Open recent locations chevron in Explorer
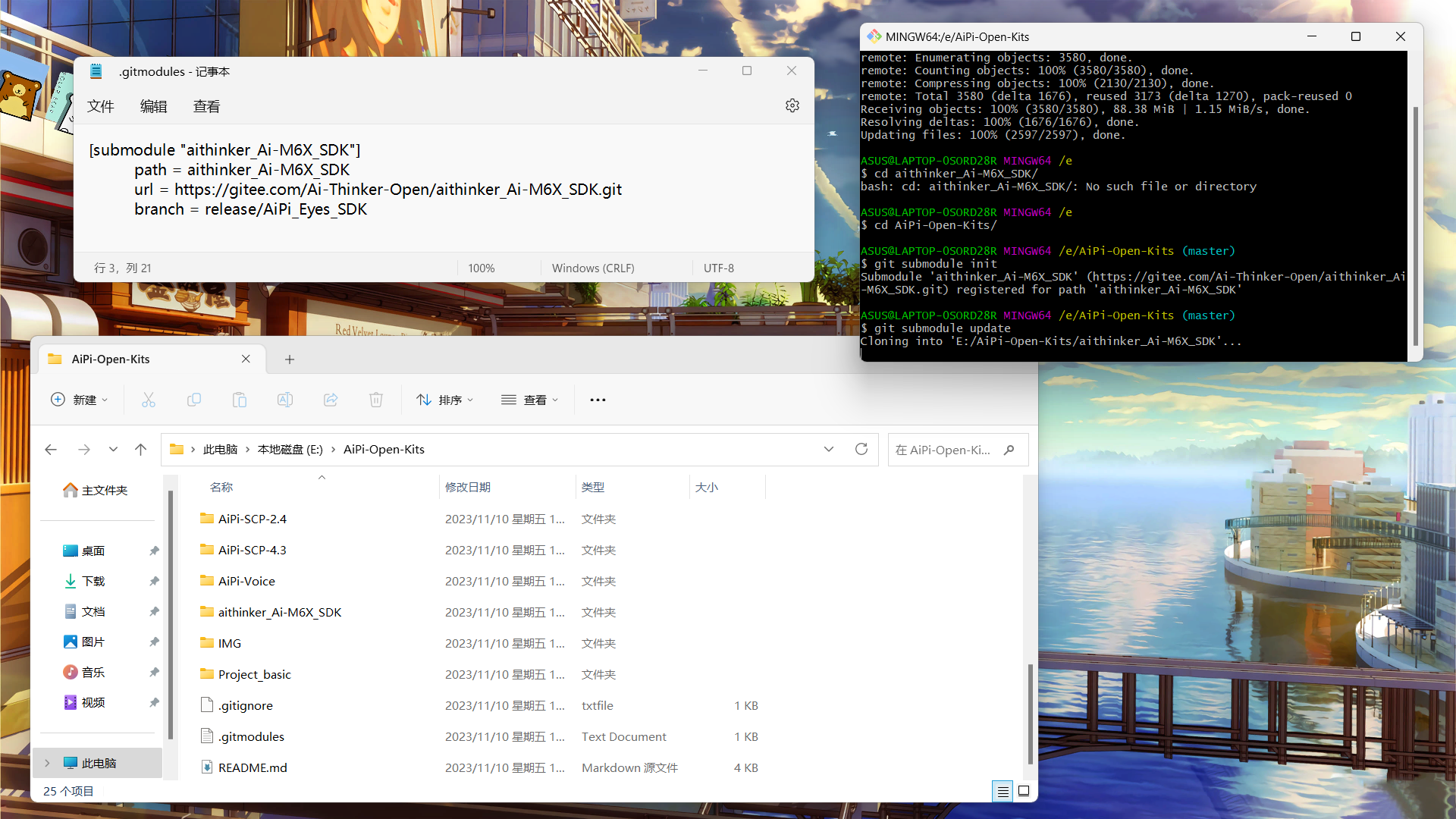 (113, 450)
